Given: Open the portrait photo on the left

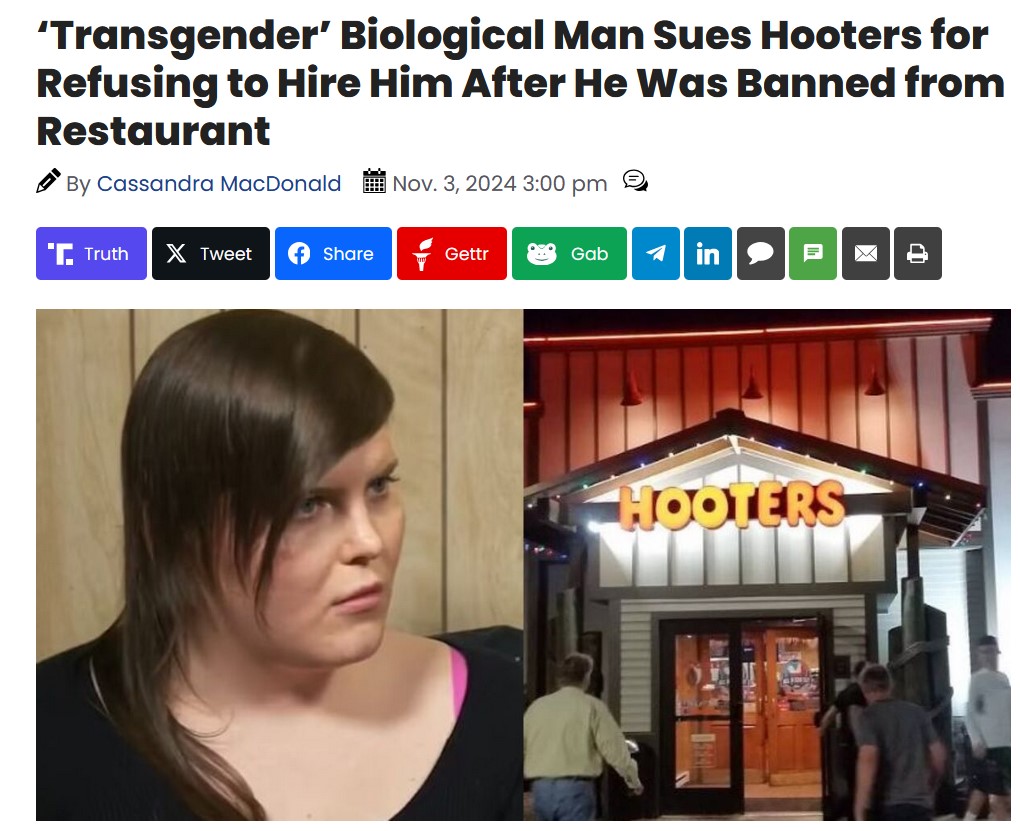Looking at the screenshot, I should (280, 565).
